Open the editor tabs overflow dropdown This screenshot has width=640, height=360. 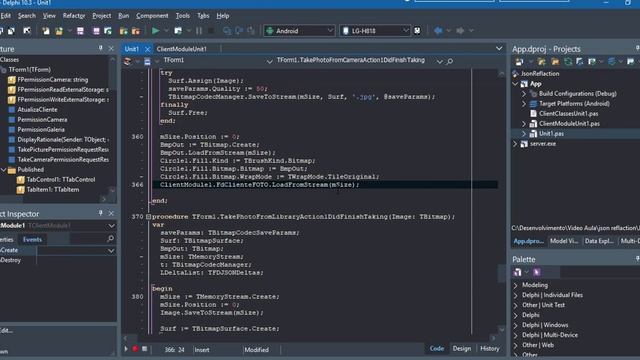pyautogui.click(x=499, y=49)
